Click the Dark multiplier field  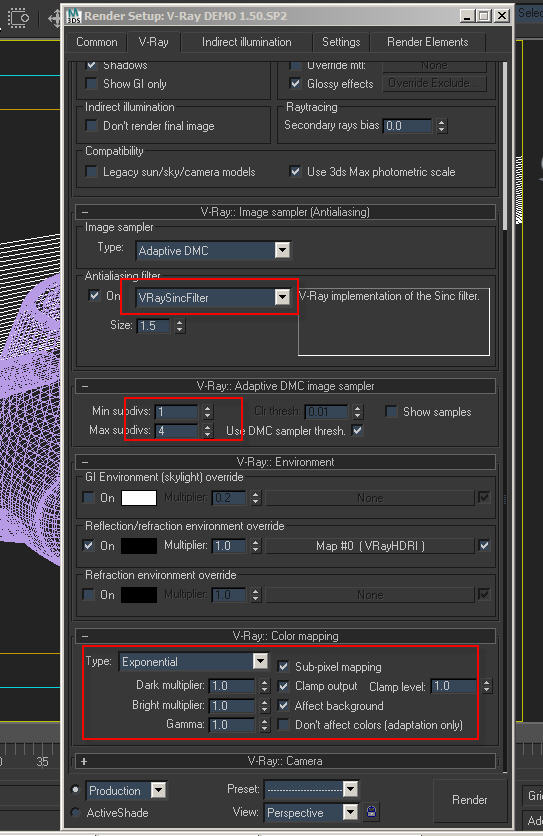(232, 686)
